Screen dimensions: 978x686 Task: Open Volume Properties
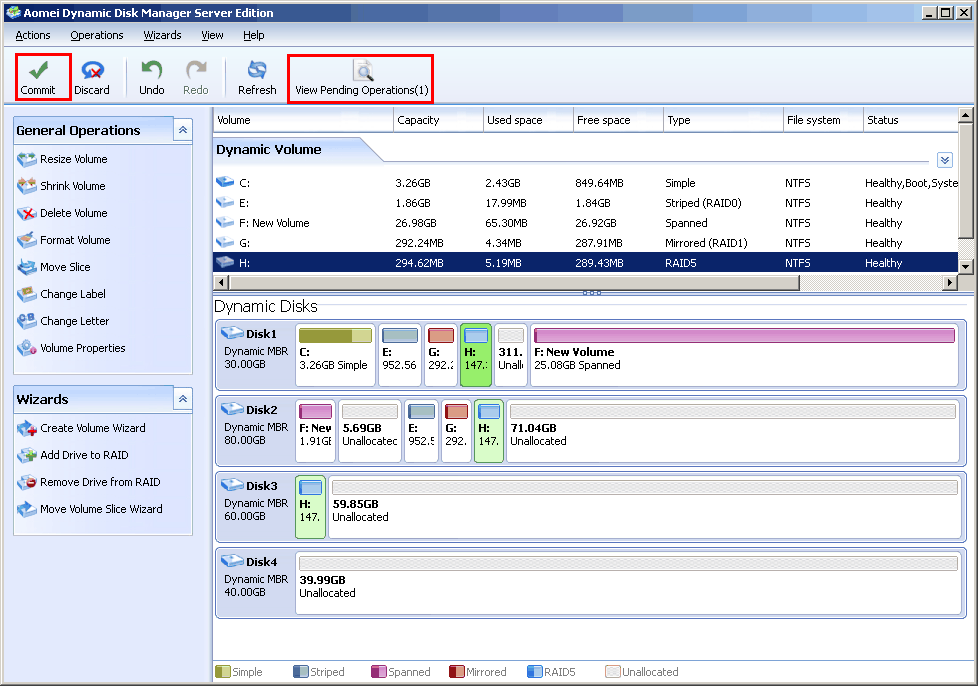pos(82,348)
